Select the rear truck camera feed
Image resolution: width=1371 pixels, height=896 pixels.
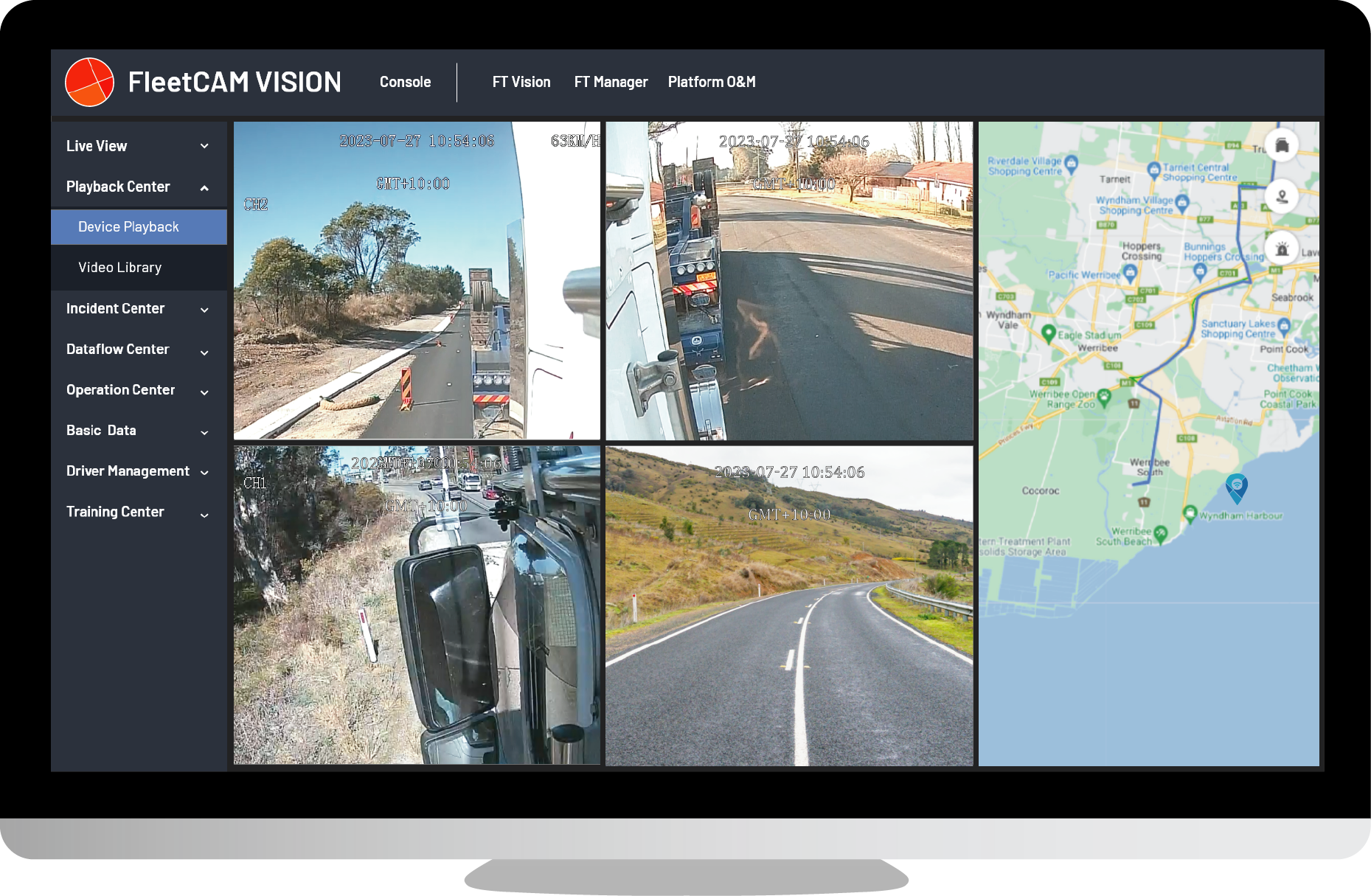[789, 280]
